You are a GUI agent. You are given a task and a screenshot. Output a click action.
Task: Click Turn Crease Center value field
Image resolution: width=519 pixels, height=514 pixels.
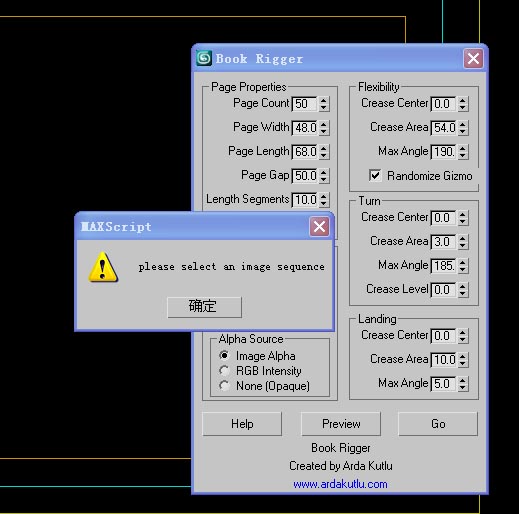click(x=443, y=218)
